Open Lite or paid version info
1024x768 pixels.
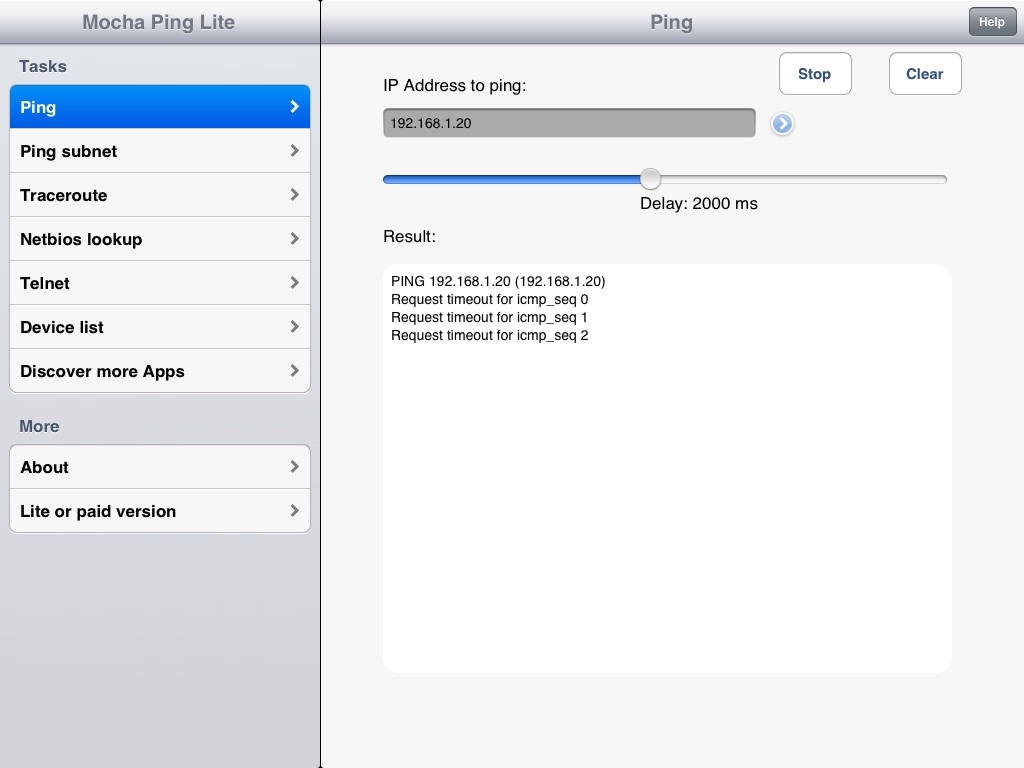(x=160, y=511)
